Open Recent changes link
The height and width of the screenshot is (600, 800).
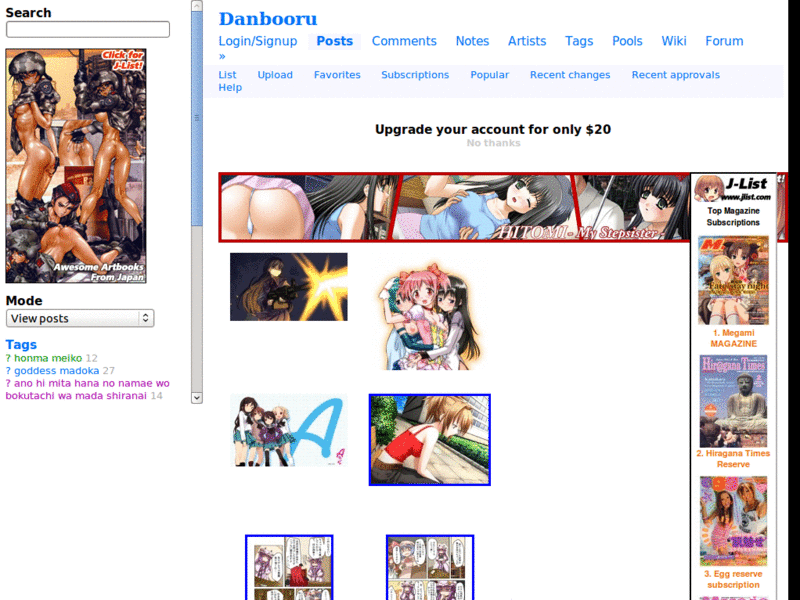pos(570,74)
